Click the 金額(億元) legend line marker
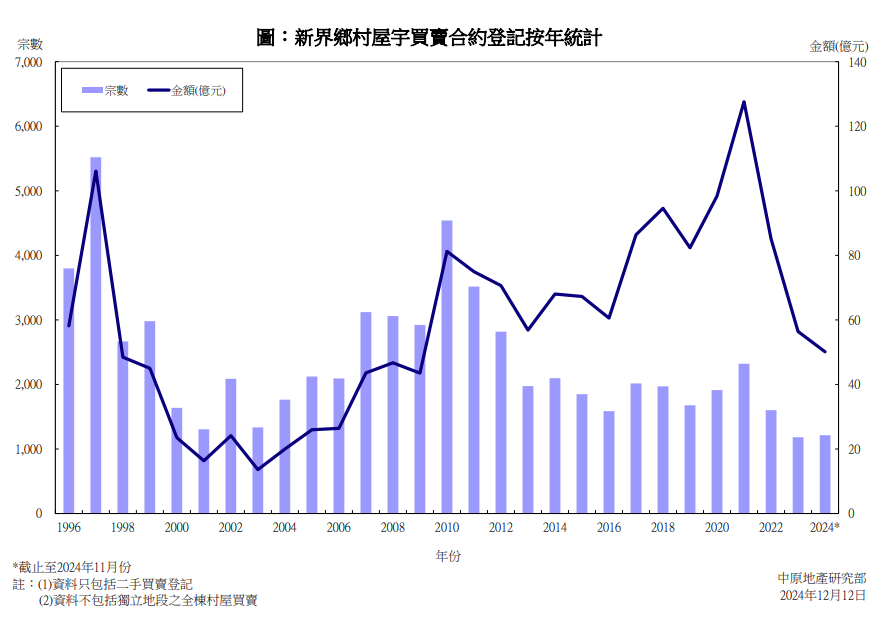Screen dimensions: 889x625 (158, 90)
